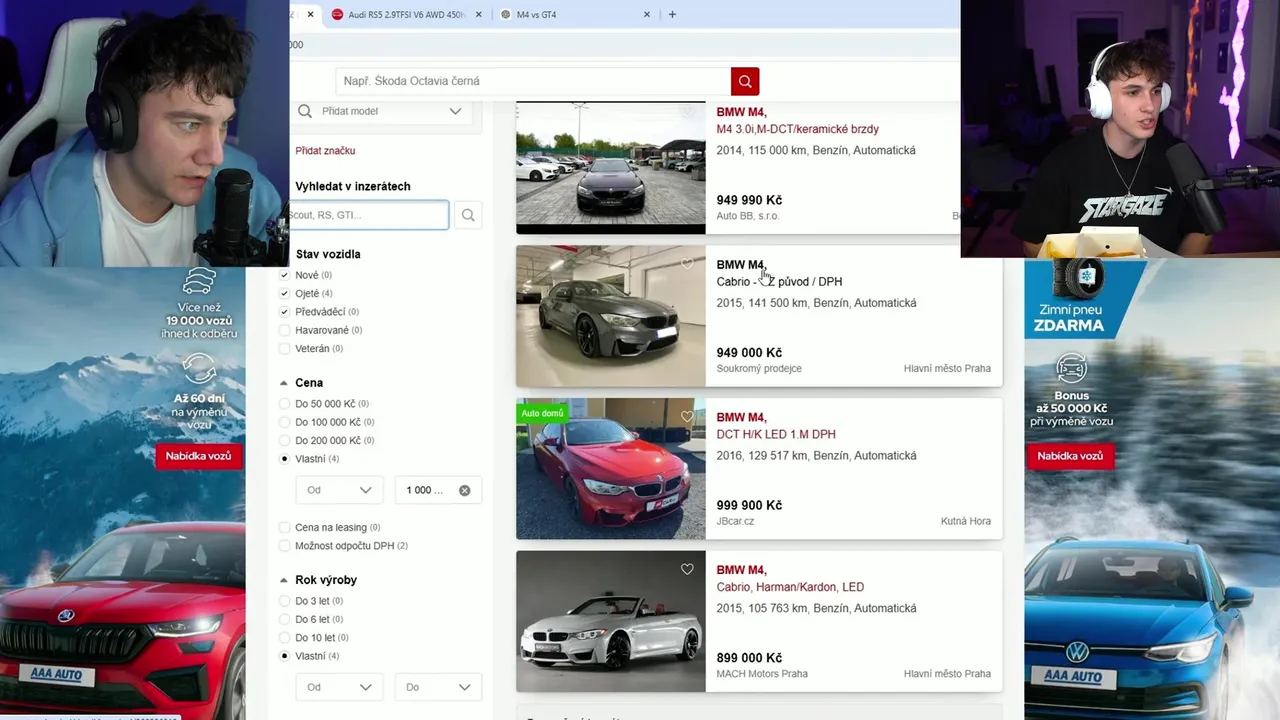Open the Cabrio, Harman/Kardon, LED listing

[790, 587]
